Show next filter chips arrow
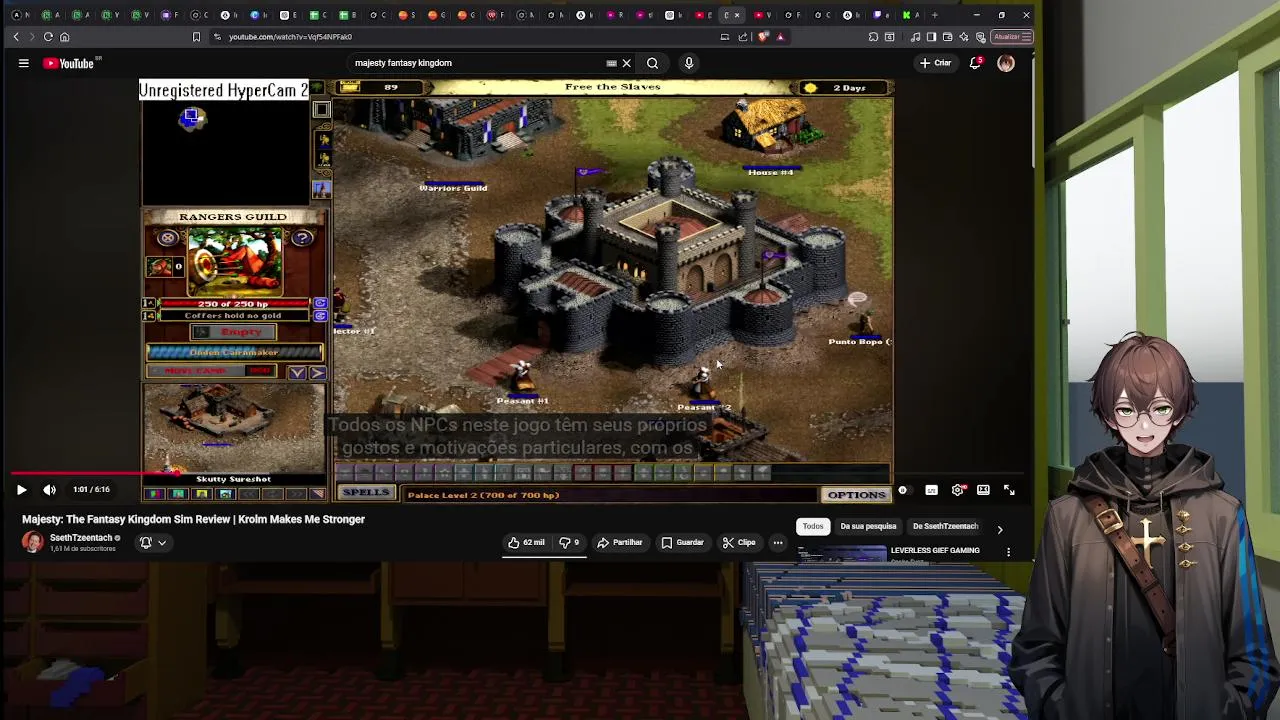 (x=1000, y=529)
